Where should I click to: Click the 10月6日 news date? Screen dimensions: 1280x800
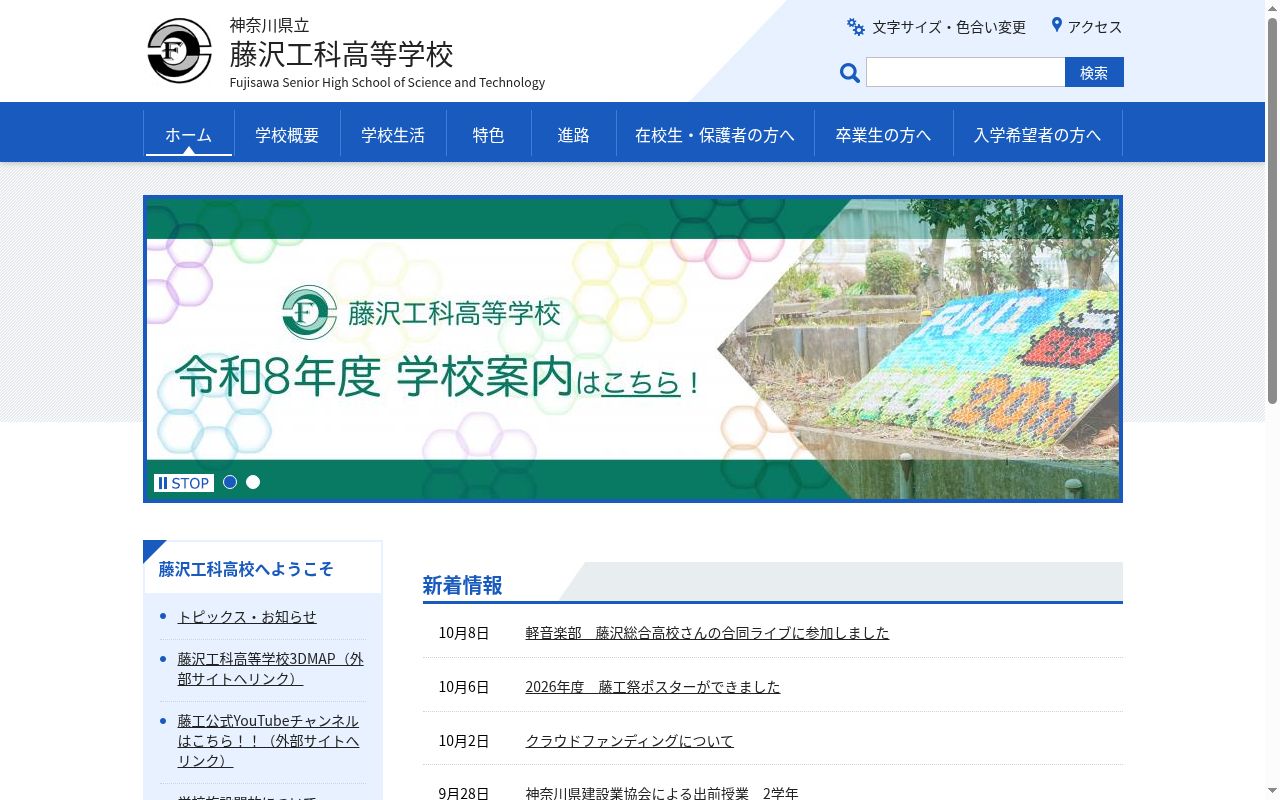(x=464, y=687)
